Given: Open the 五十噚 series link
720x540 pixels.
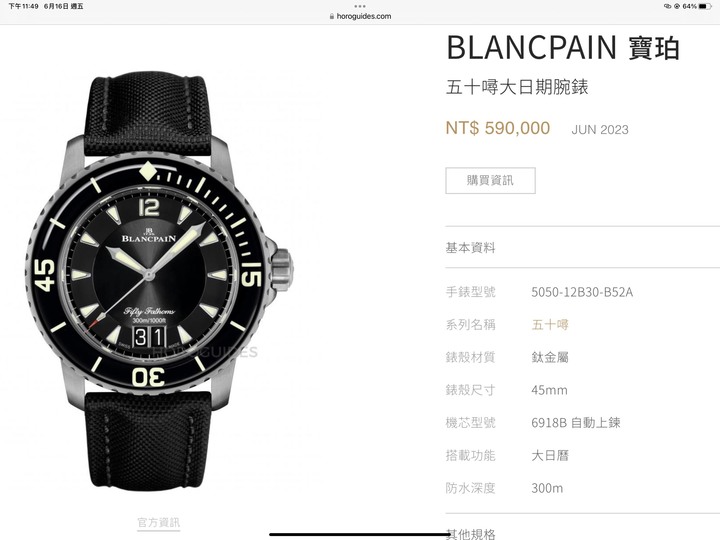Looking at the screenshot, I should pyautogui.click(x=550, y=325).
